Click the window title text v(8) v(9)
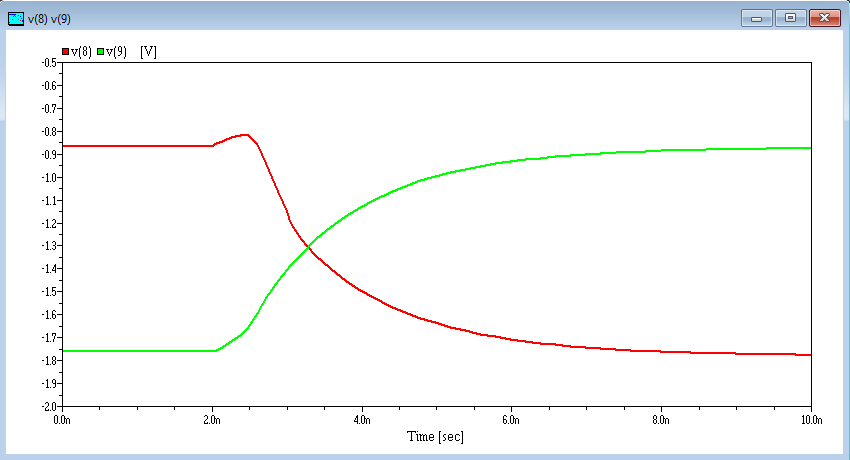This screenshot has width=850, height=460. point(49,19)
